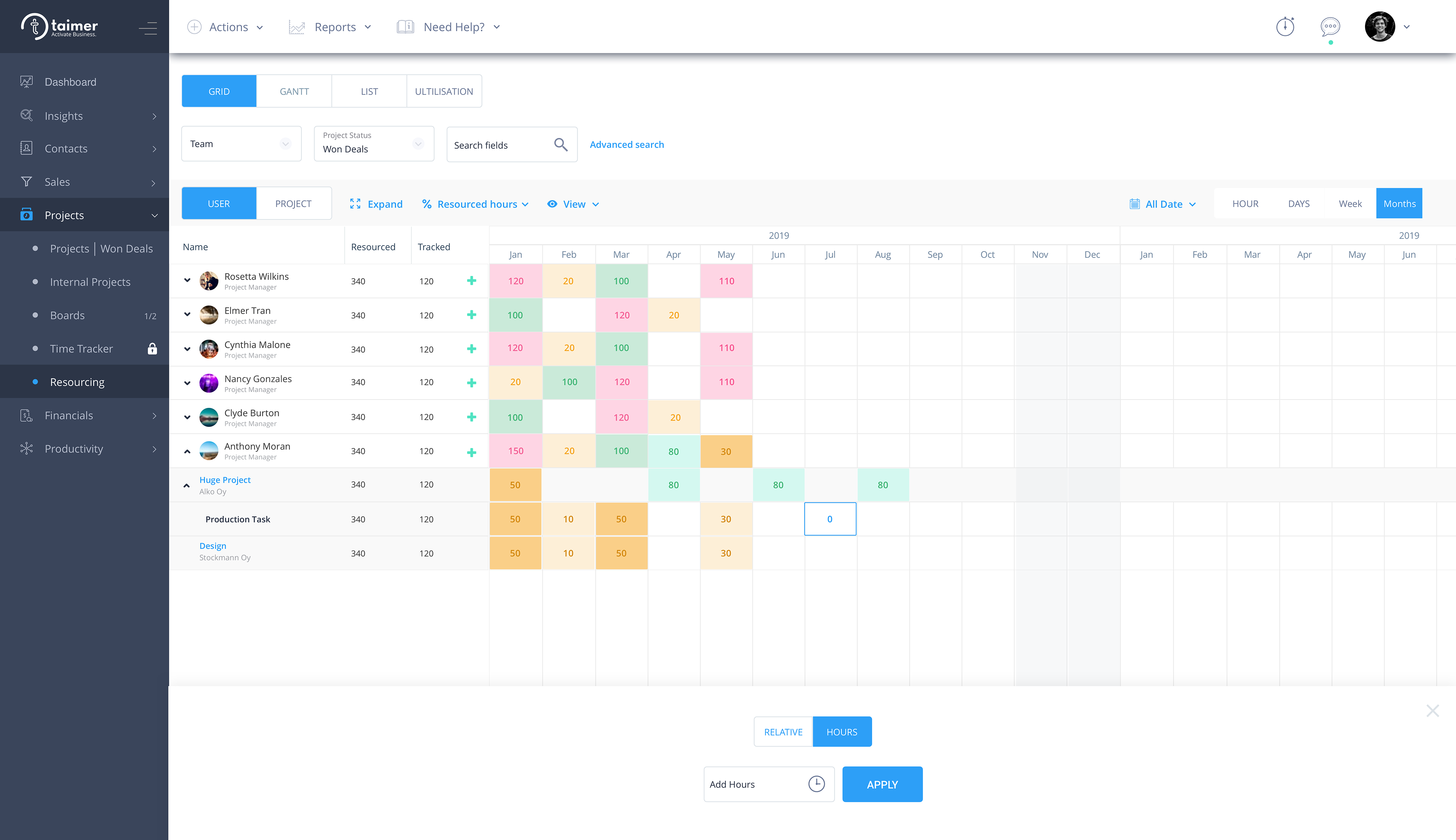
Task: Open the Reports menu
Action: (x=330, y=27)
